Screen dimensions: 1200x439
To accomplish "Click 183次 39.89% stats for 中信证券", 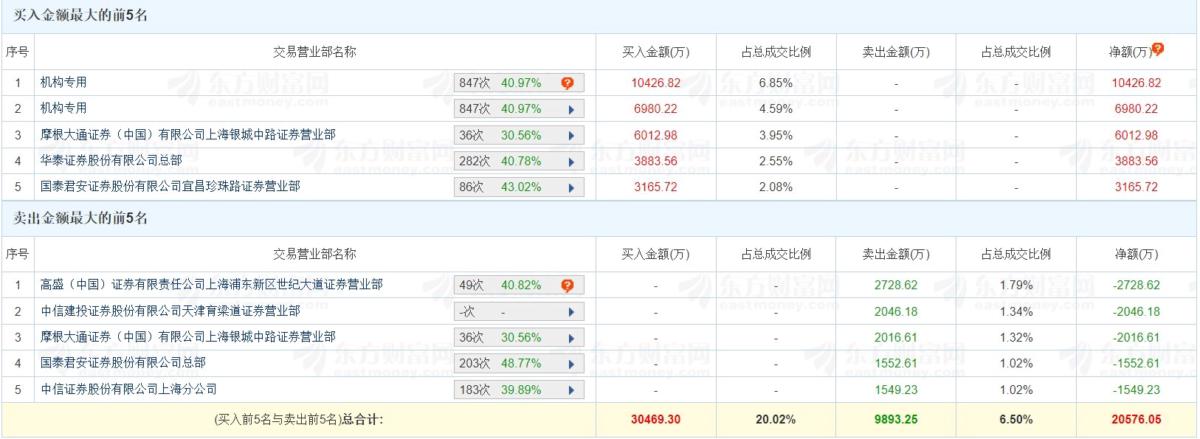I will (519, 390).
